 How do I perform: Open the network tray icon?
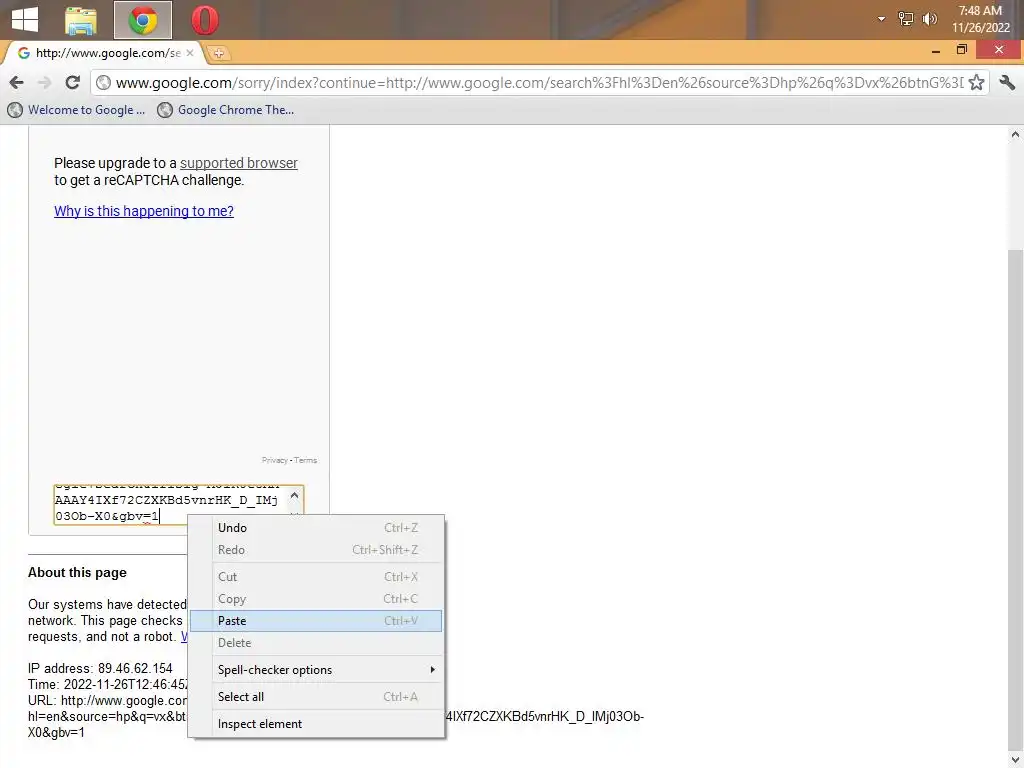point(906,19)
